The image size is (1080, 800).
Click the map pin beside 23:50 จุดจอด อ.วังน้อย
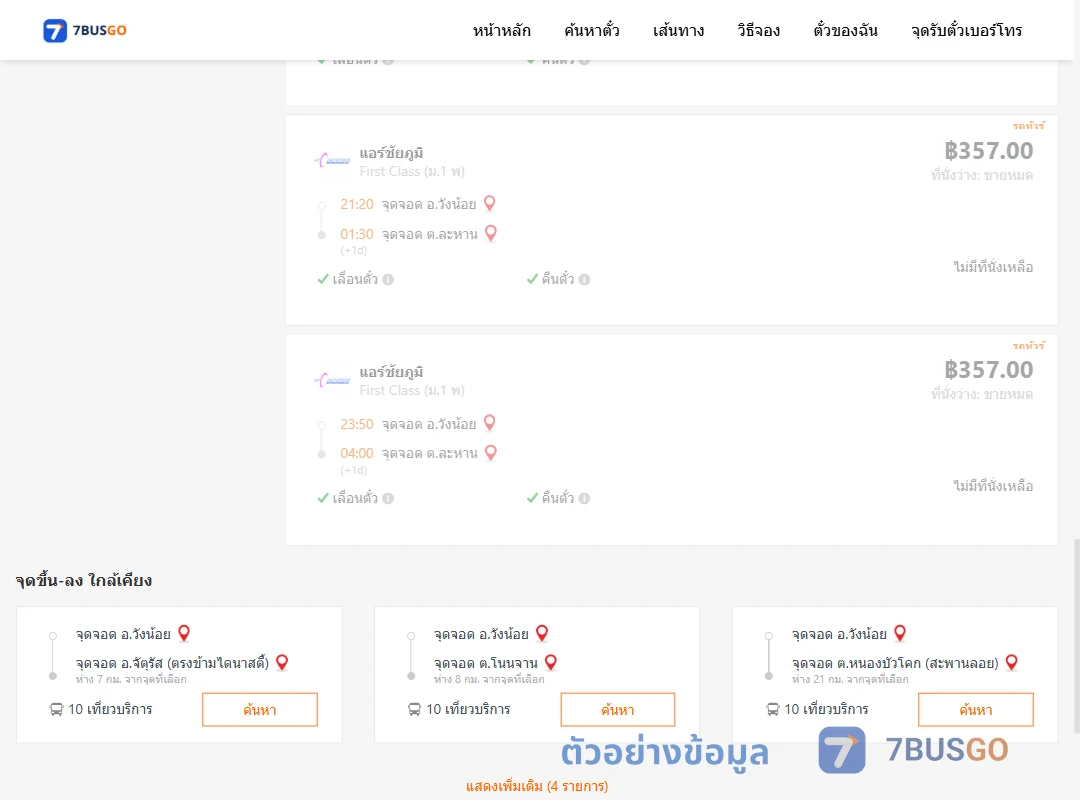490,422
